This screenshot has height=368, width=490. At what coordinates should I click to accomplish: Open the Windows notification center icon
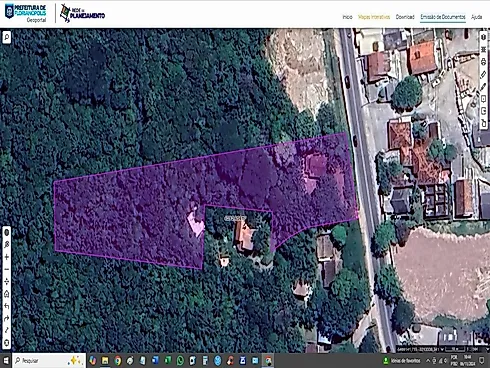coord(482,361)
